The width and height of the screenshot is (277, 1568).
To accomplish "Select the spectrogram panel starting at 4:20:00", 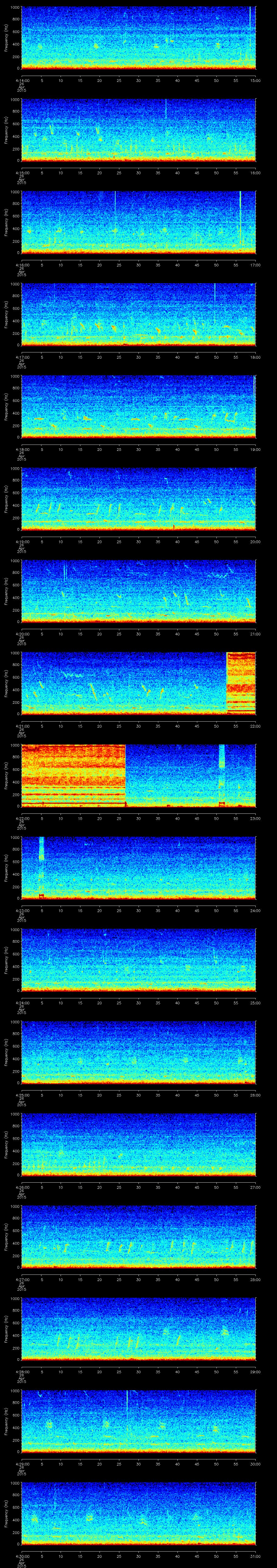I will 138,592.
